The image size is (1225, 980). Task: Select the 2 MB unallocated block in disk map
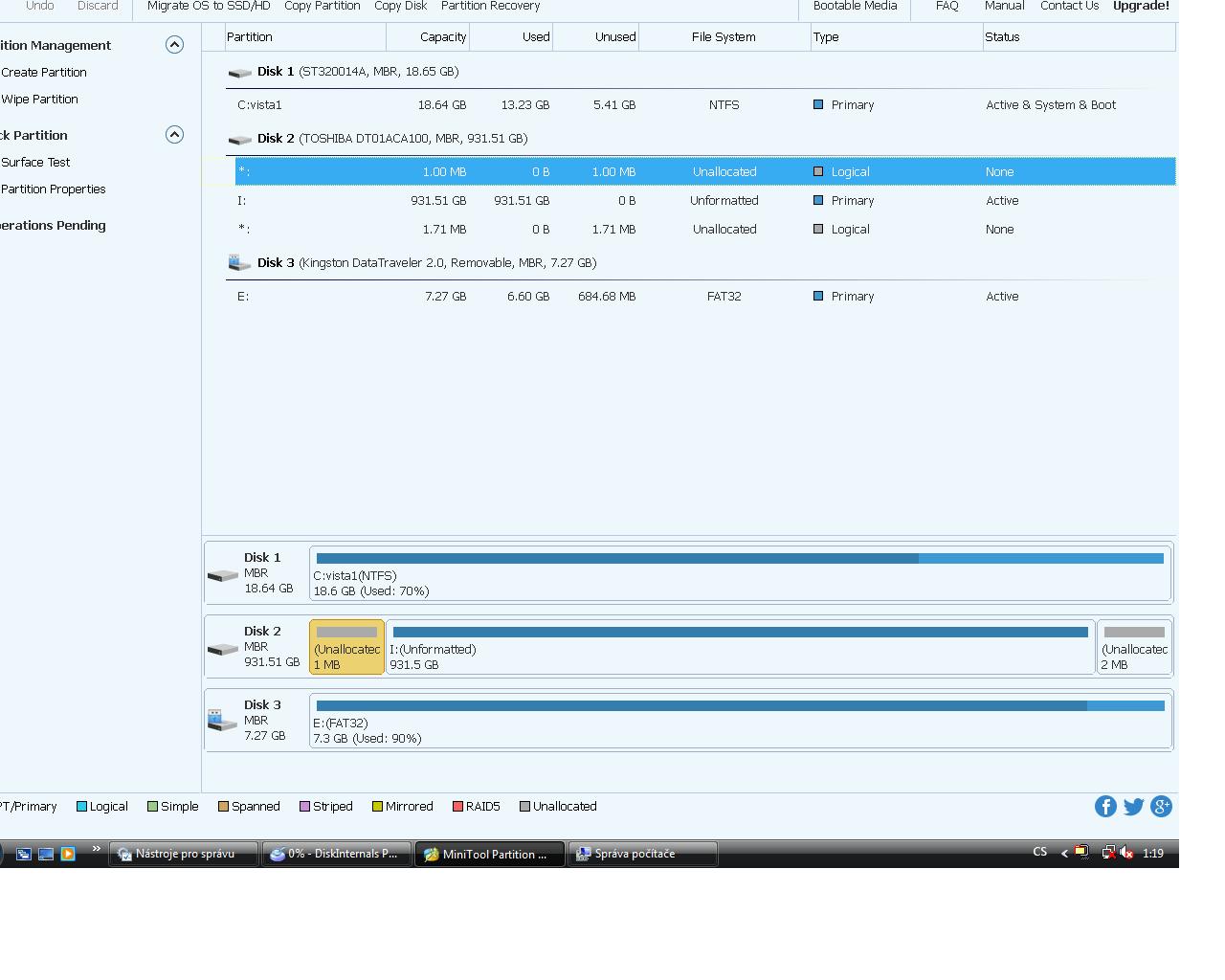tap(1134, 647)
